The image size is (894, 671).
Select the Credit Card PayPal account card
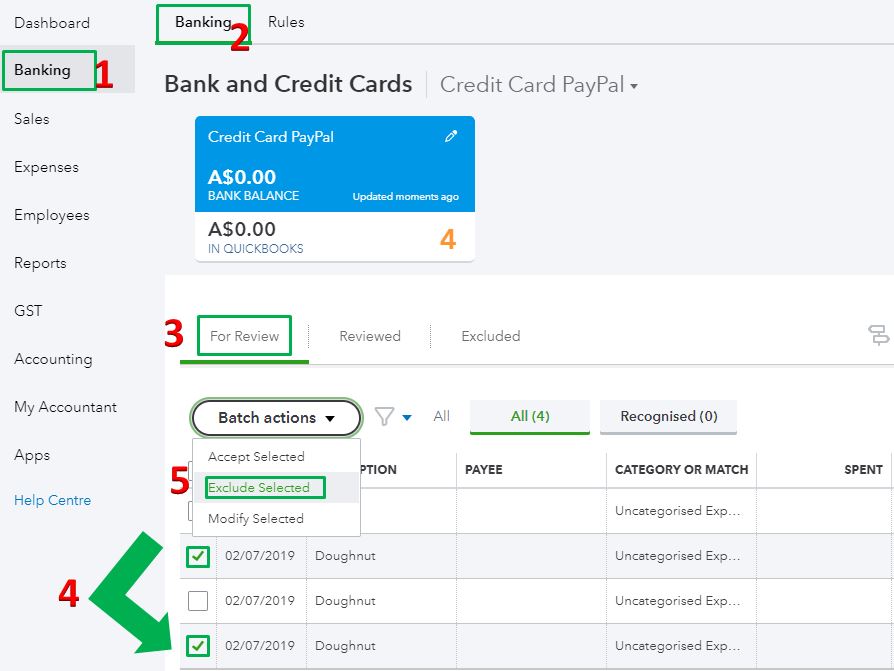335,189
